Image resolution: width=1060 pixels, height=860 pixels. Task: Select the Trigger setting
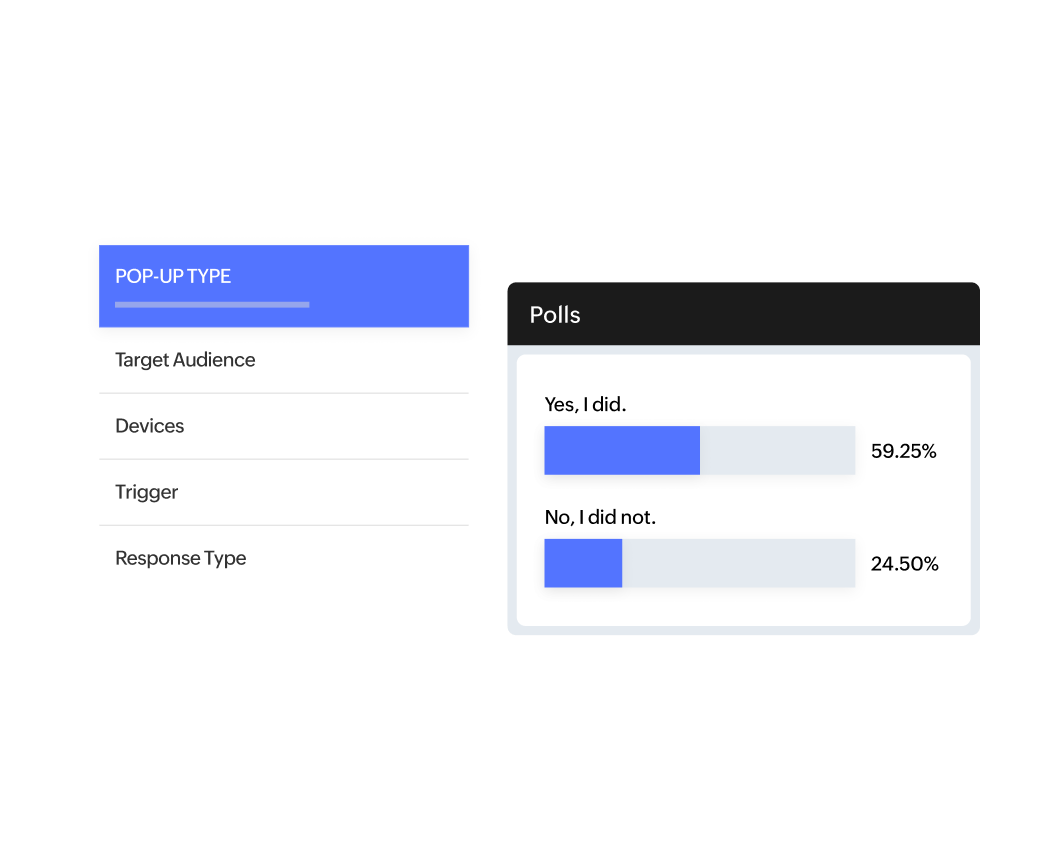pos(147,492)
